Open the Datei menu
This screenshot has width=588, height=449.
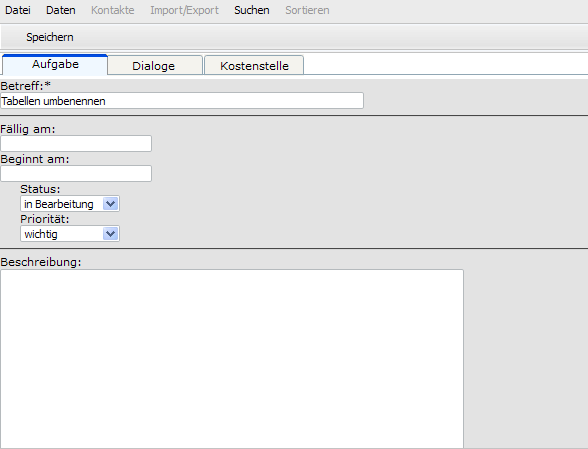coord(18,10)
